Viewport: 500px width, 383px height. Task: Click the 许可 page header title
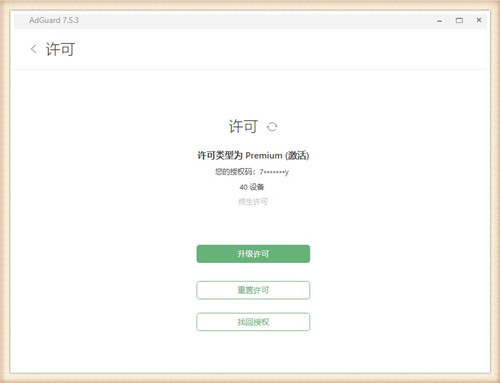[60, 49]
